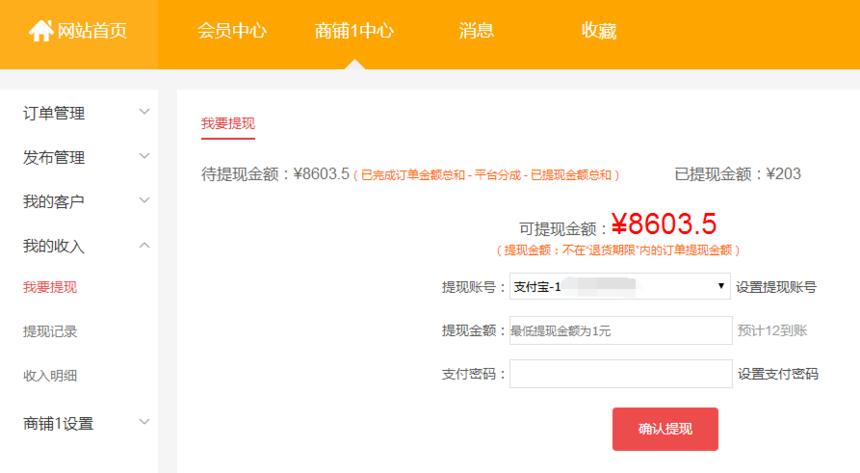Viewport: 860px width, 473px height.
Task: Click the 设置支付密码 link
Action: pyautogui.click(x=777, y=374)
